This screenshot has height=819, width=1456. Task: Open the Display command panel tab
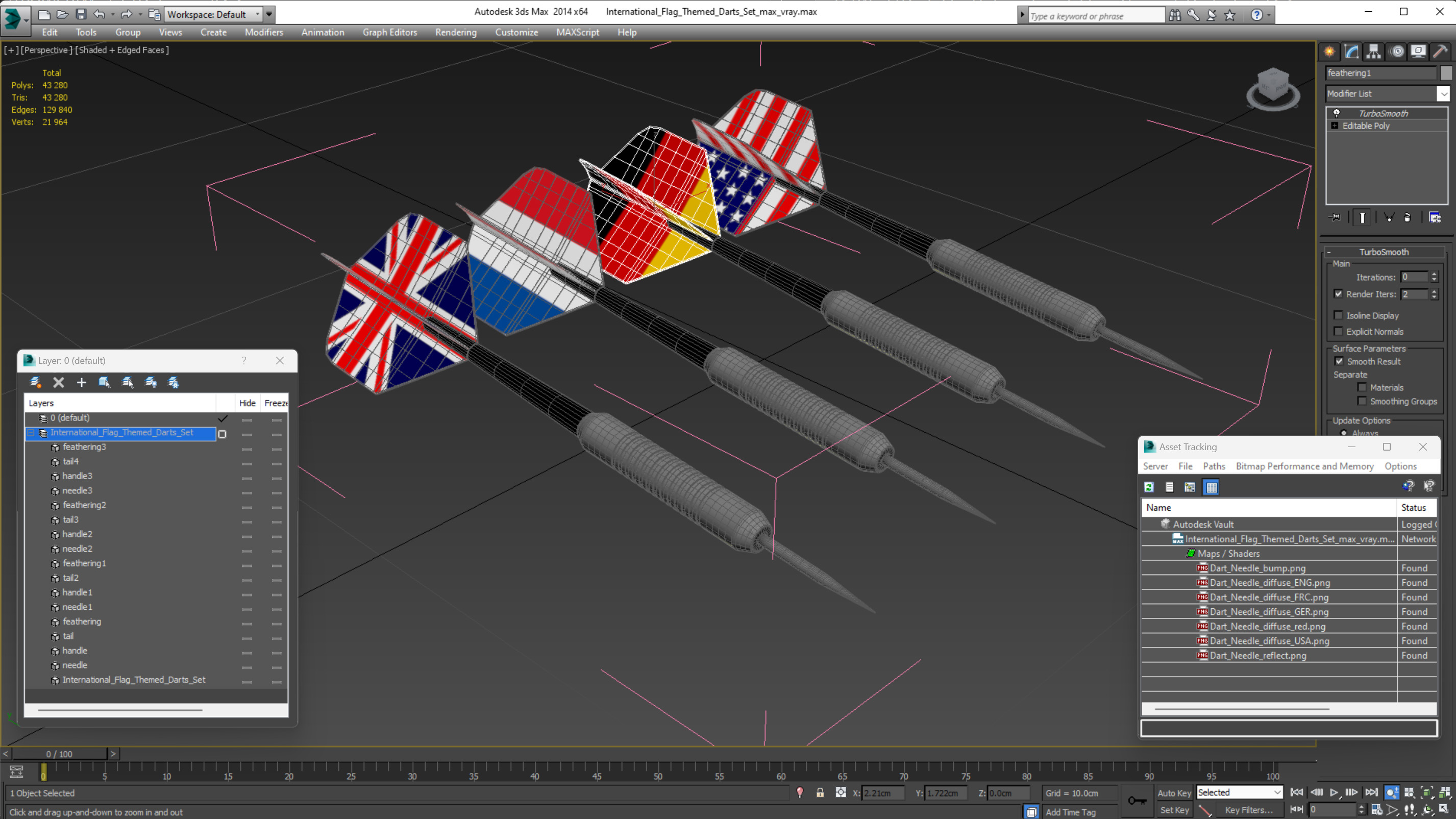(x=1419, y=52)
